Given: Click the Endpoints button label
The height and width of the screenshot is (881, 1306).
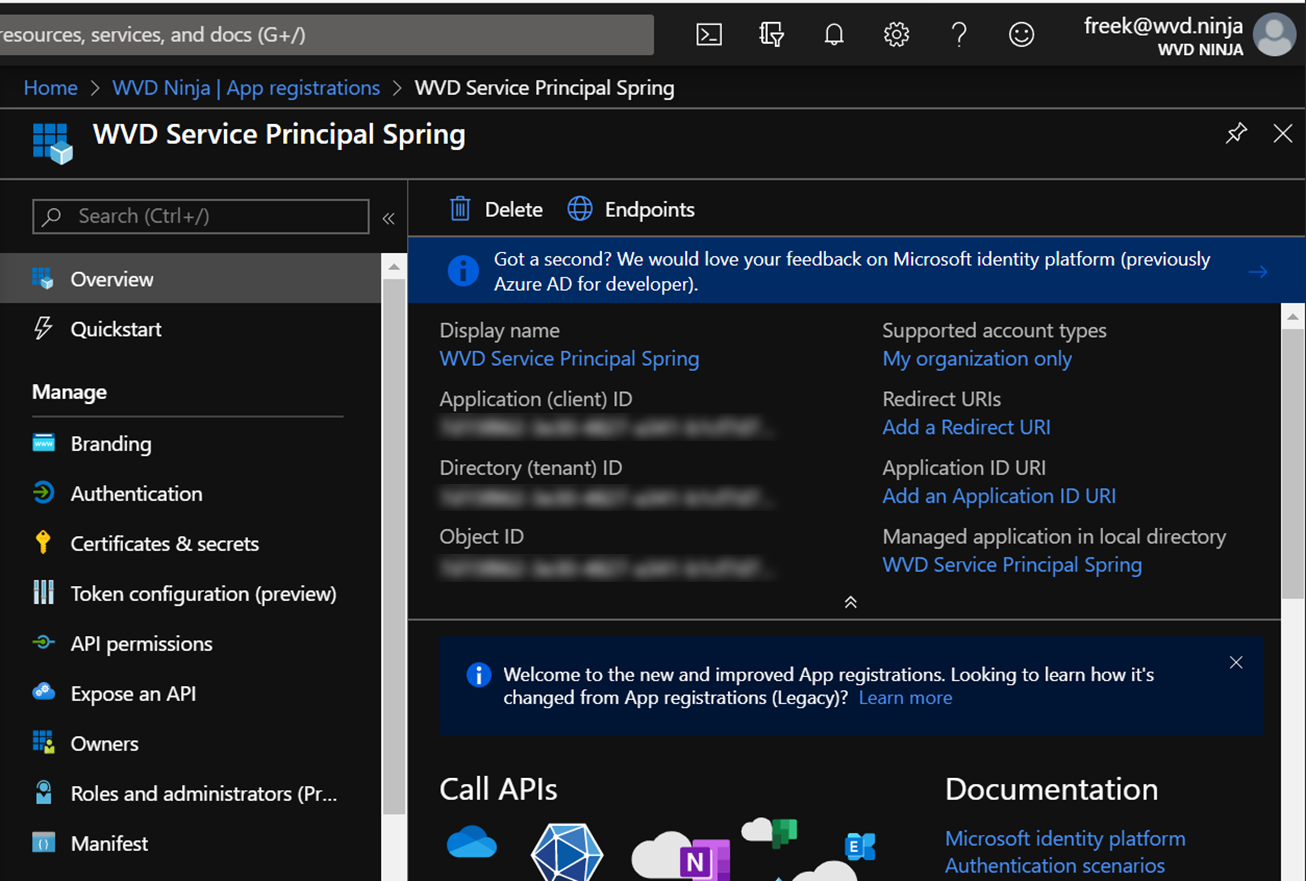Looking at the screenshot, I should 650,209.
